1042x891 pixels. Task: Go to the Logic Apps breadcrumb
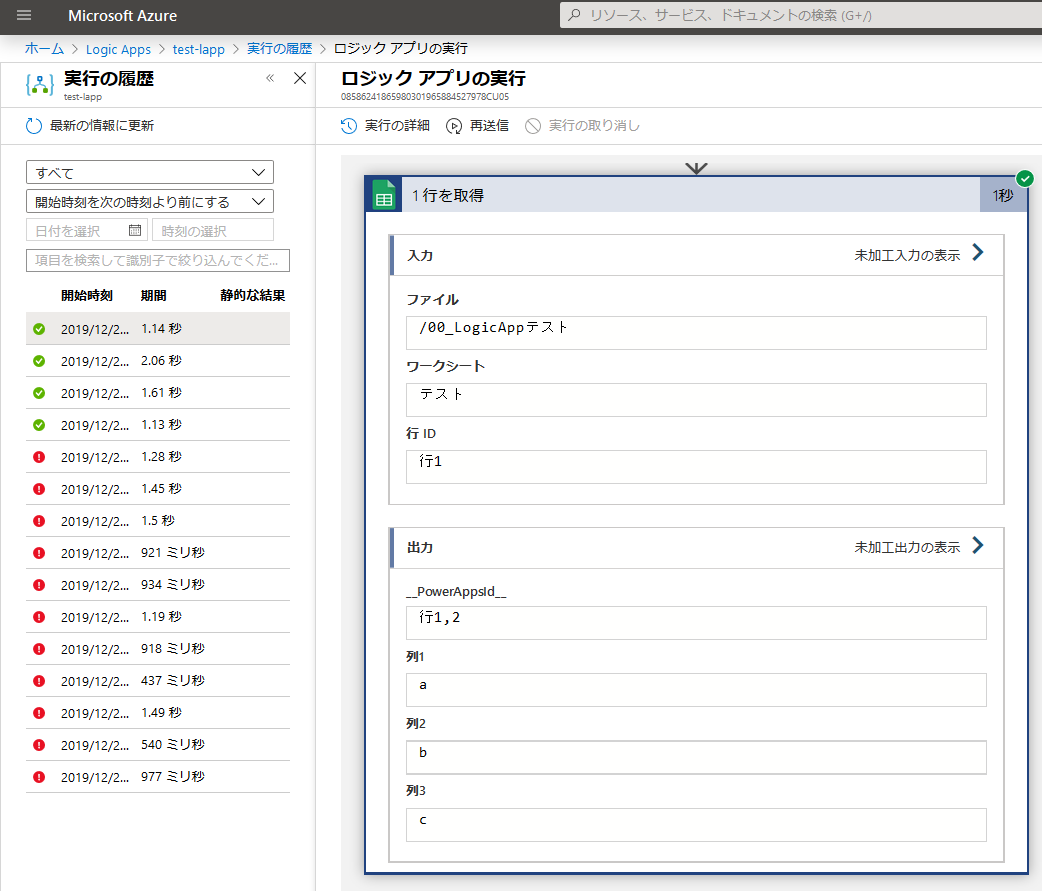118,49
